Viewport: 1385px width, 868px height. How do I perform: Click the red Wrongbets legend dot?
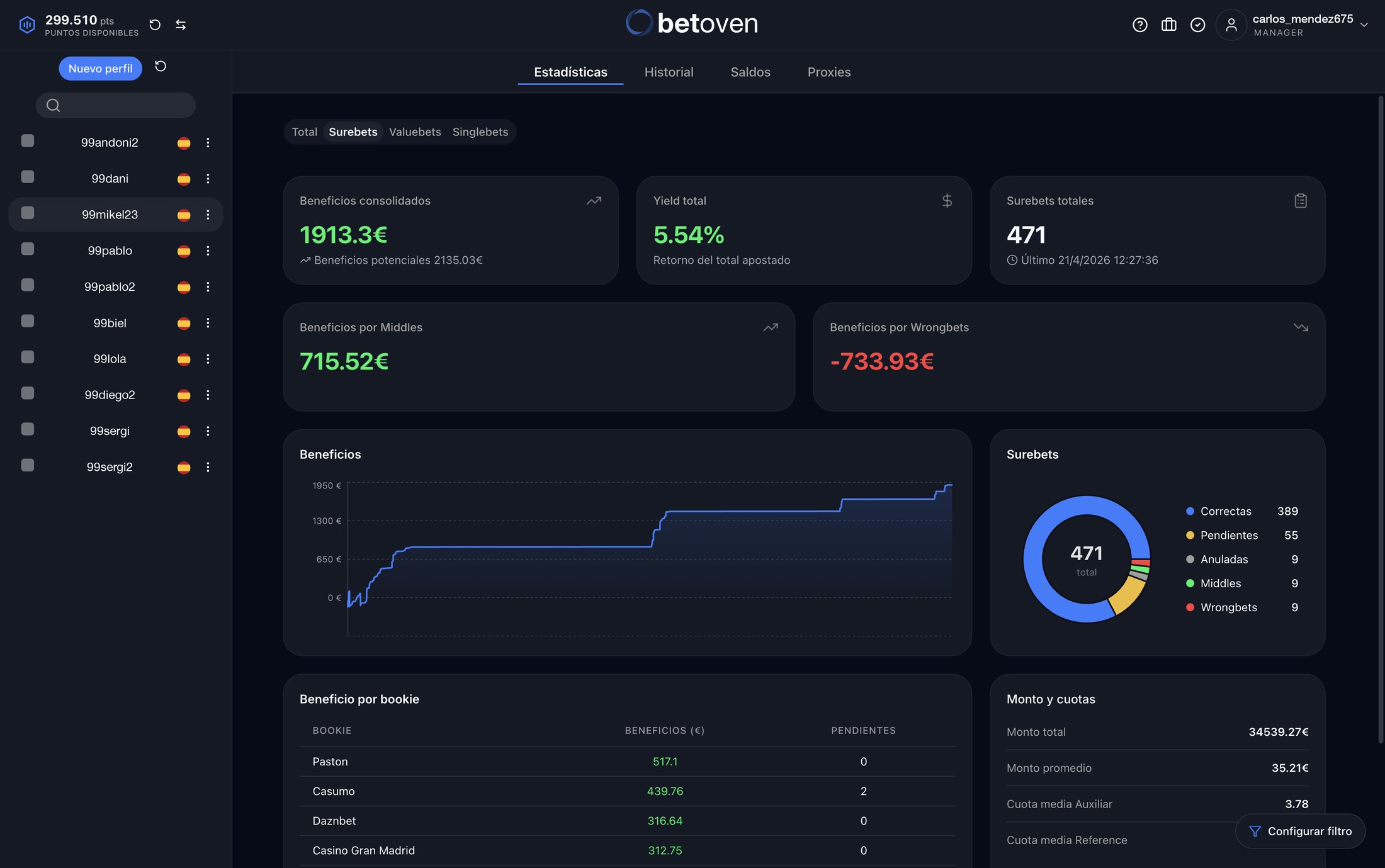pos(1190,607)
